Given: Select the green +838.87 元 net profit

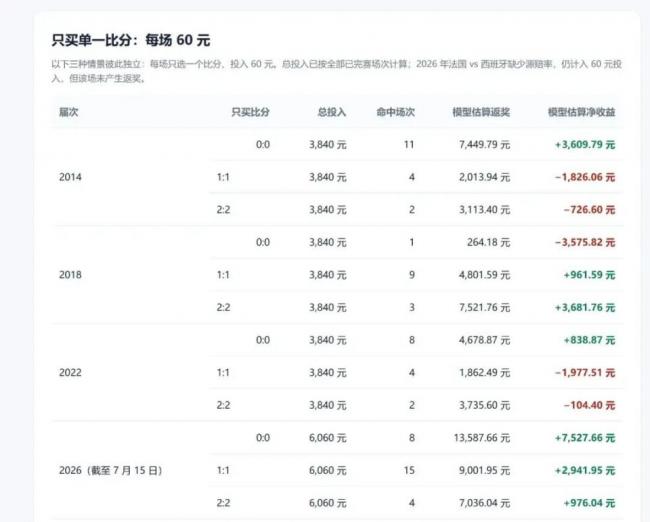Looking at the screenshot, I should click(589, 340).
